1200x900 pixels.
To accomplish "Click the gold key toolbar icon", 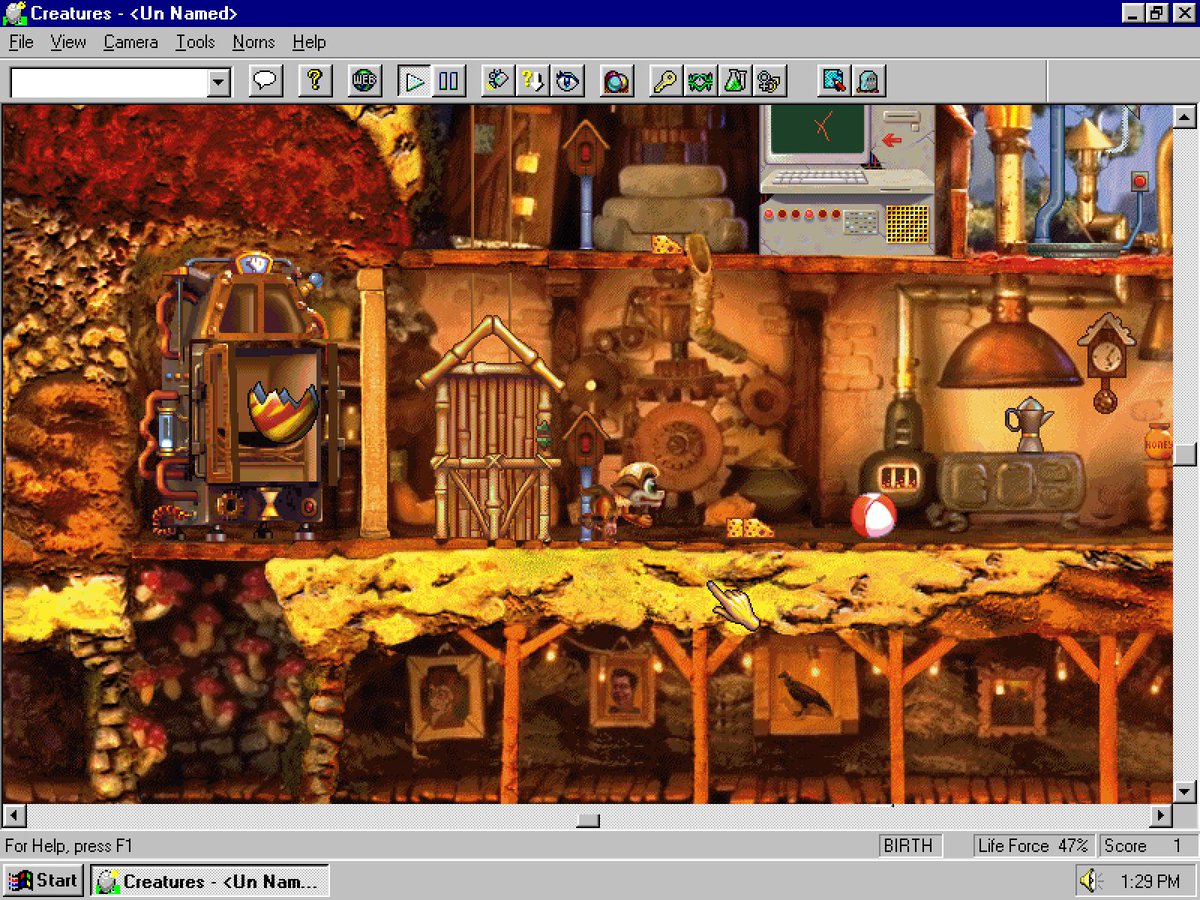I will [665, 81].
